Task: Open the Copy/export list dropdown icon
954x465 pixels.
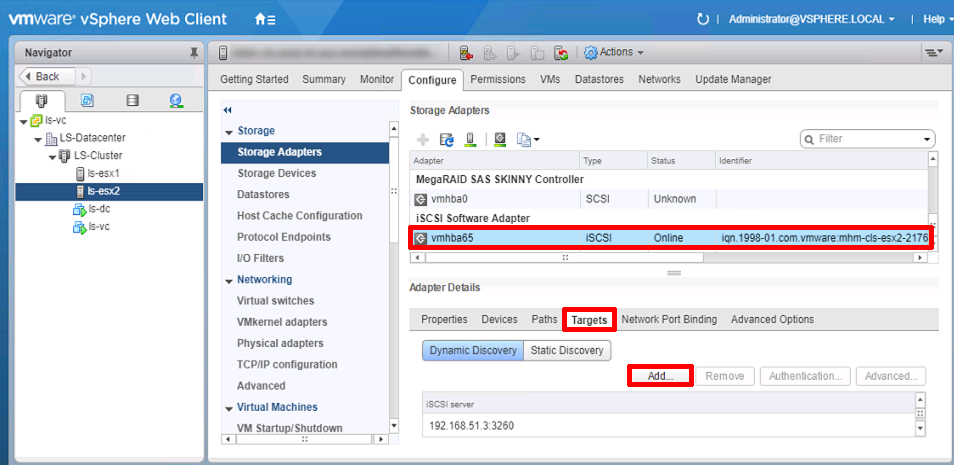Action: (x=527, y=140)
